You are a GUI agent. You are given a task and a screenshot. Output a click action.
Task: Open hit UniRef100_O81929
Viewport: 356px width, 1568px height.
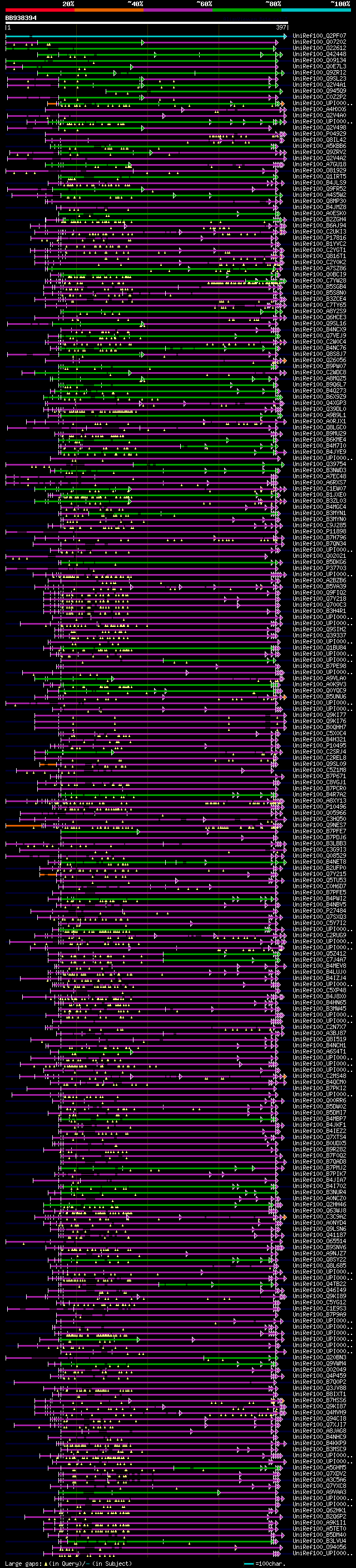pos(319,170)
